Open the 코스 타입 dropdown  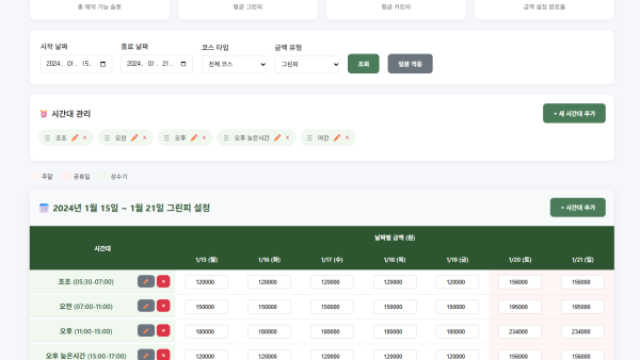[x=234, y=64]
